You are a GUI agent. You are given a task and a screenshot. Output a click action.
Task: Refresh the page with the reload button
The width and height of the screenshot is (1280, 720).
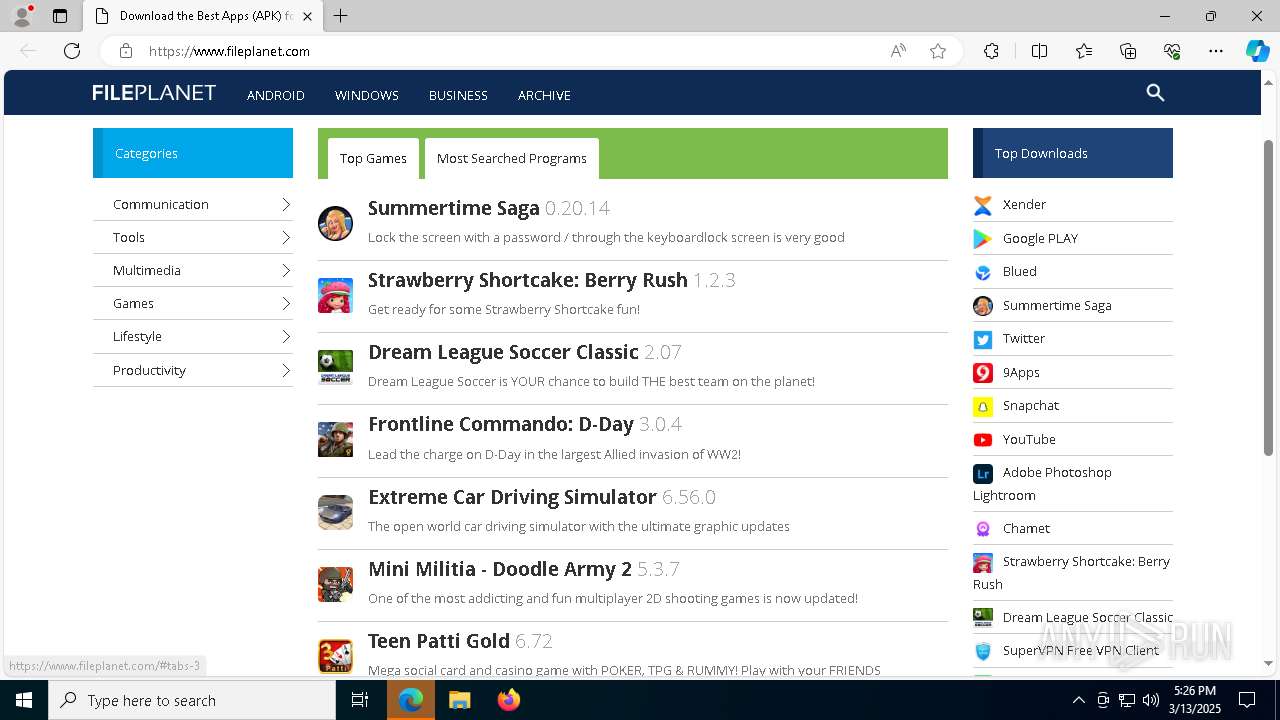point(72,51)
